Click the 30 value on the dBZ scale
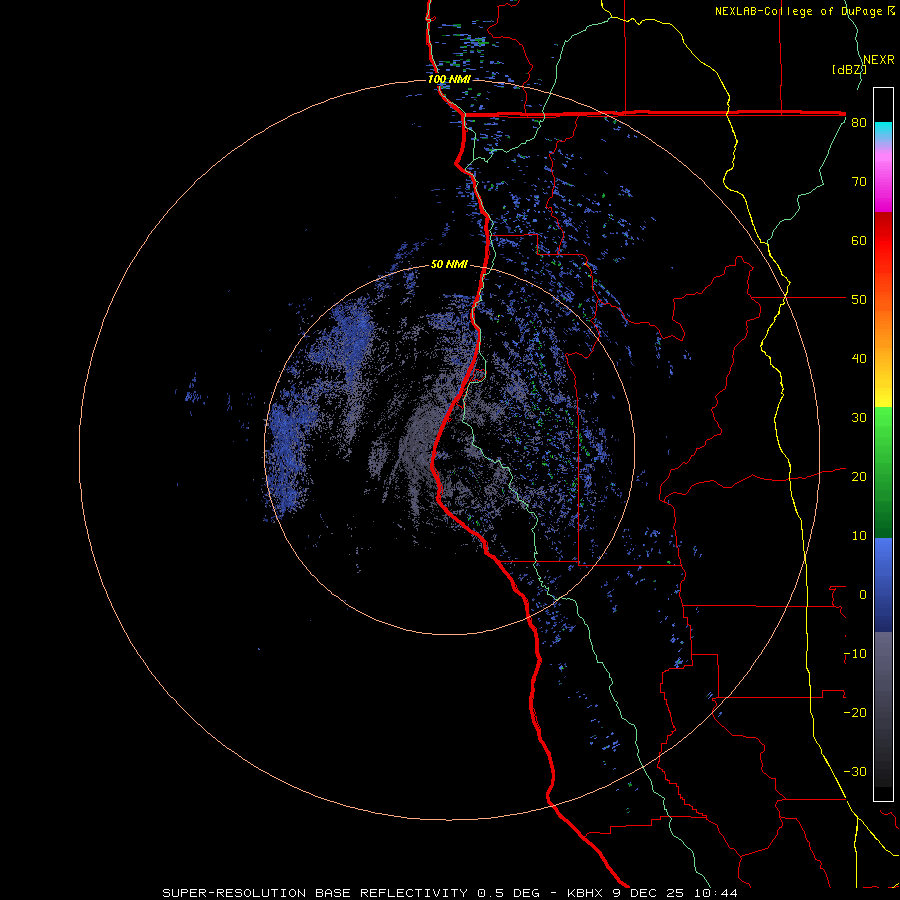This screenshot has height=900, width=900. point(859,418)
